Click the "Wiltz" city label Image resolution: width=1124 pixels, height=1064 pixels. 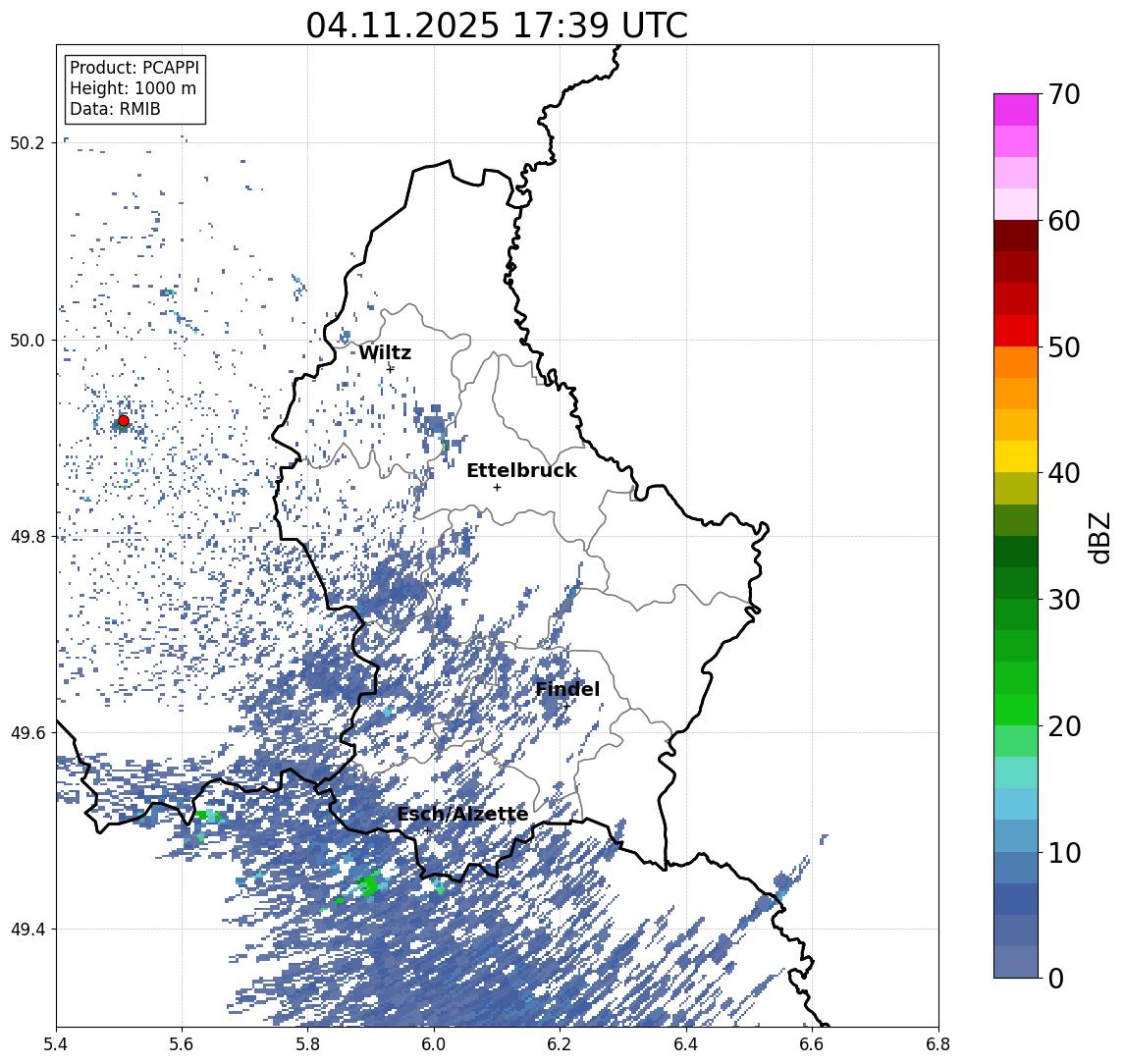tap(385, 352)
